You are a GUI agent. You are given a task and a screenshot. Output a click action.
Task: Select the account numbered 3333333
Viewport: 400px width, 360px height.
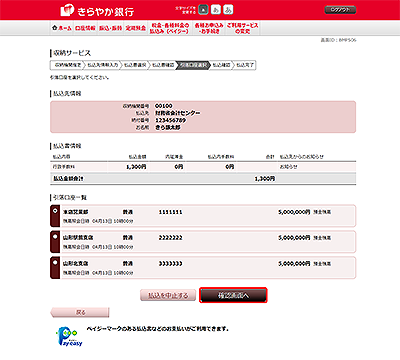[55, 263]
